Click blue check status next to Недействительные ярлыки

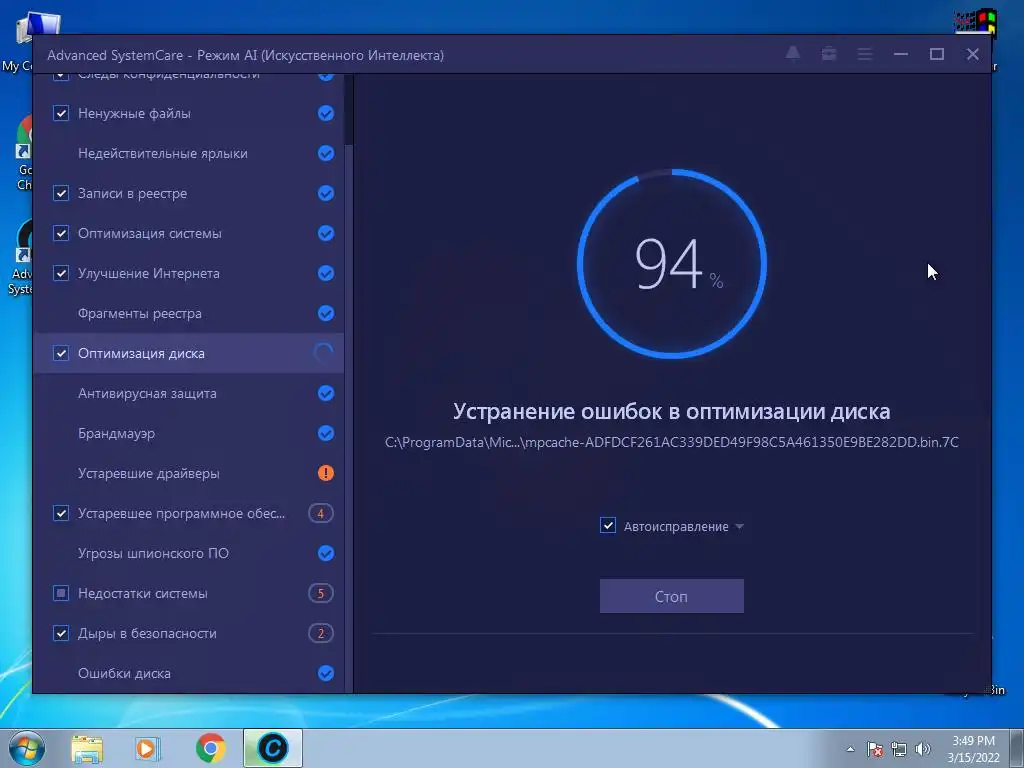coord(326,153)
